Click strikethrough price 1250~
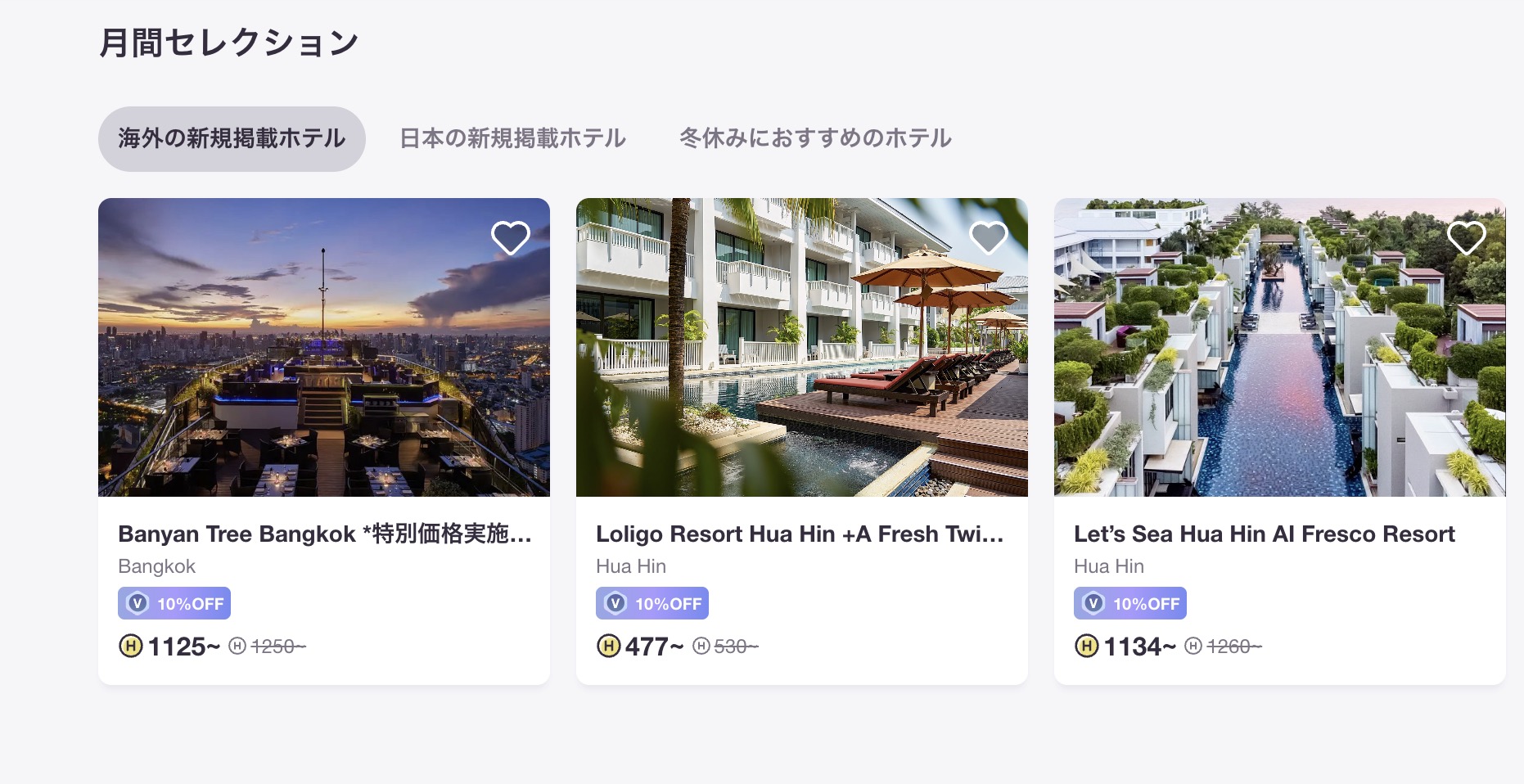 tap(278, 647)
